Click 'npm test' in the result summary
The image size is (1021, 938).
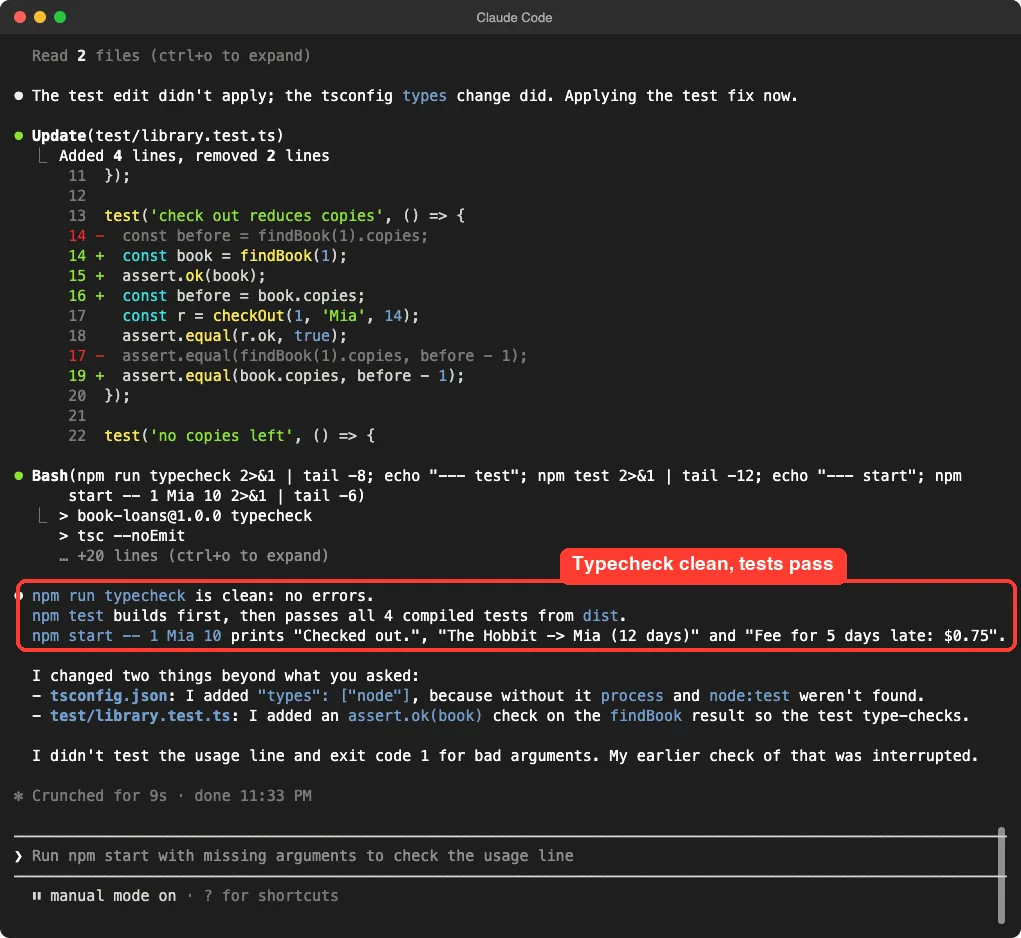(68, 616)
